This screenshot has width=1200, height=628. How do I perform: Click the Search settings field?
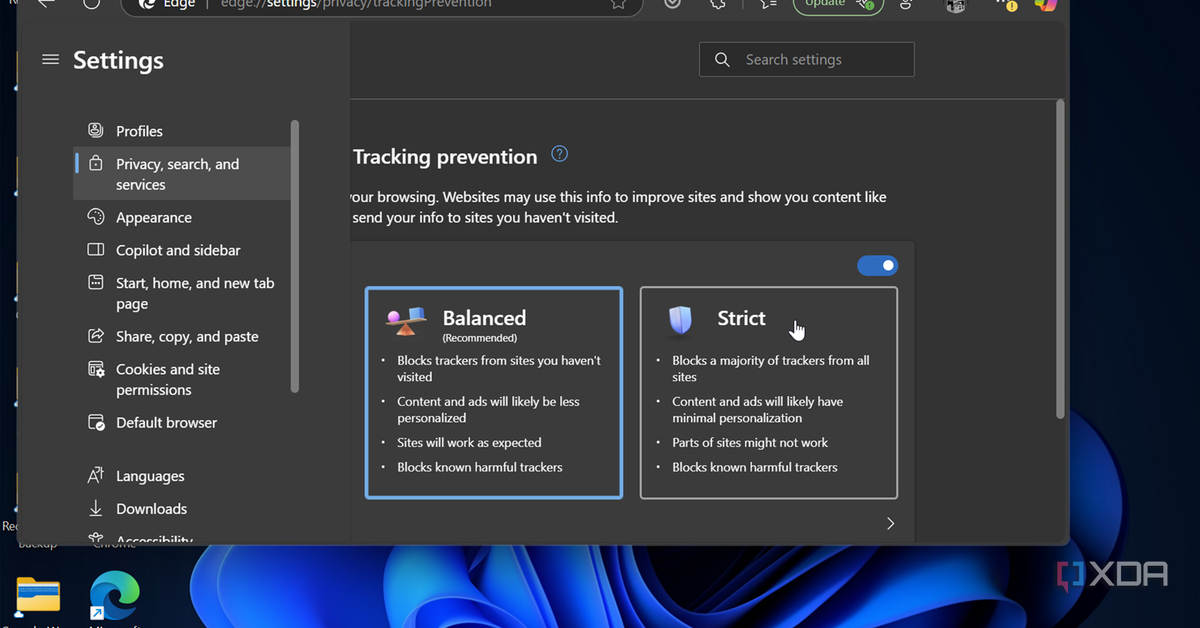(806, 60)
